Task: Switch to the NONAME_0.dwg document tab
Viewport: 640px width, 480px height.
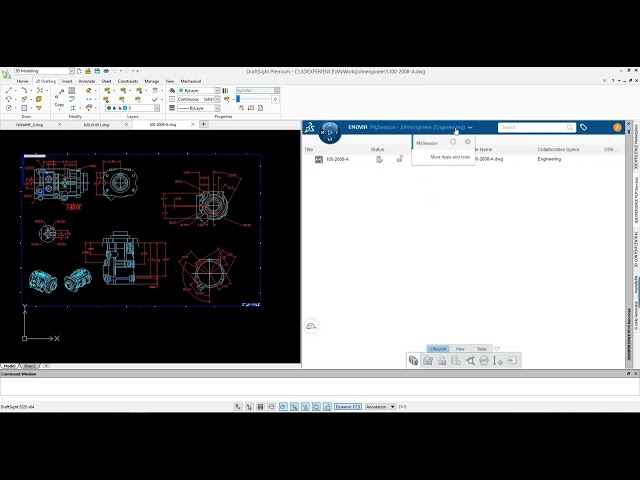Action: point(29,124)
